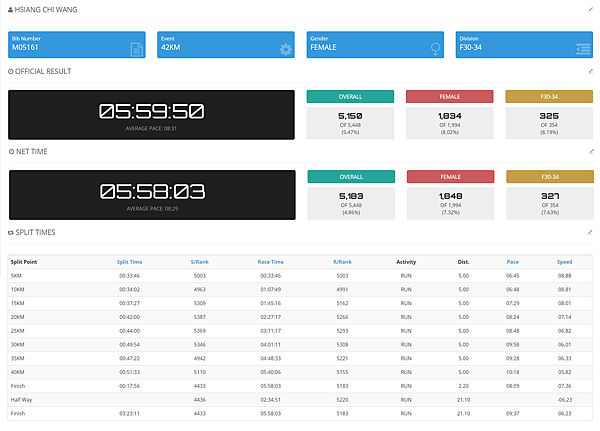The image size is (600, 431).
Task: Click the user icon beside HSIANG CHI WANG
Action: tap(10, 10)
